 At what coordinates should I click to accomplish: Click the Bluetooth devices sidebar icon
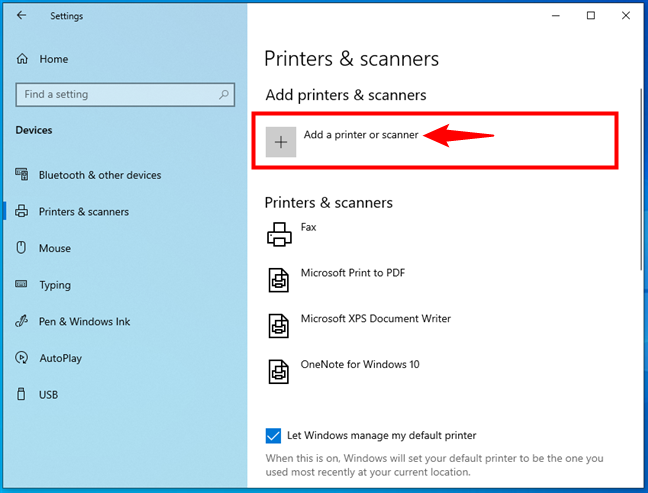(x=22, y=174)
